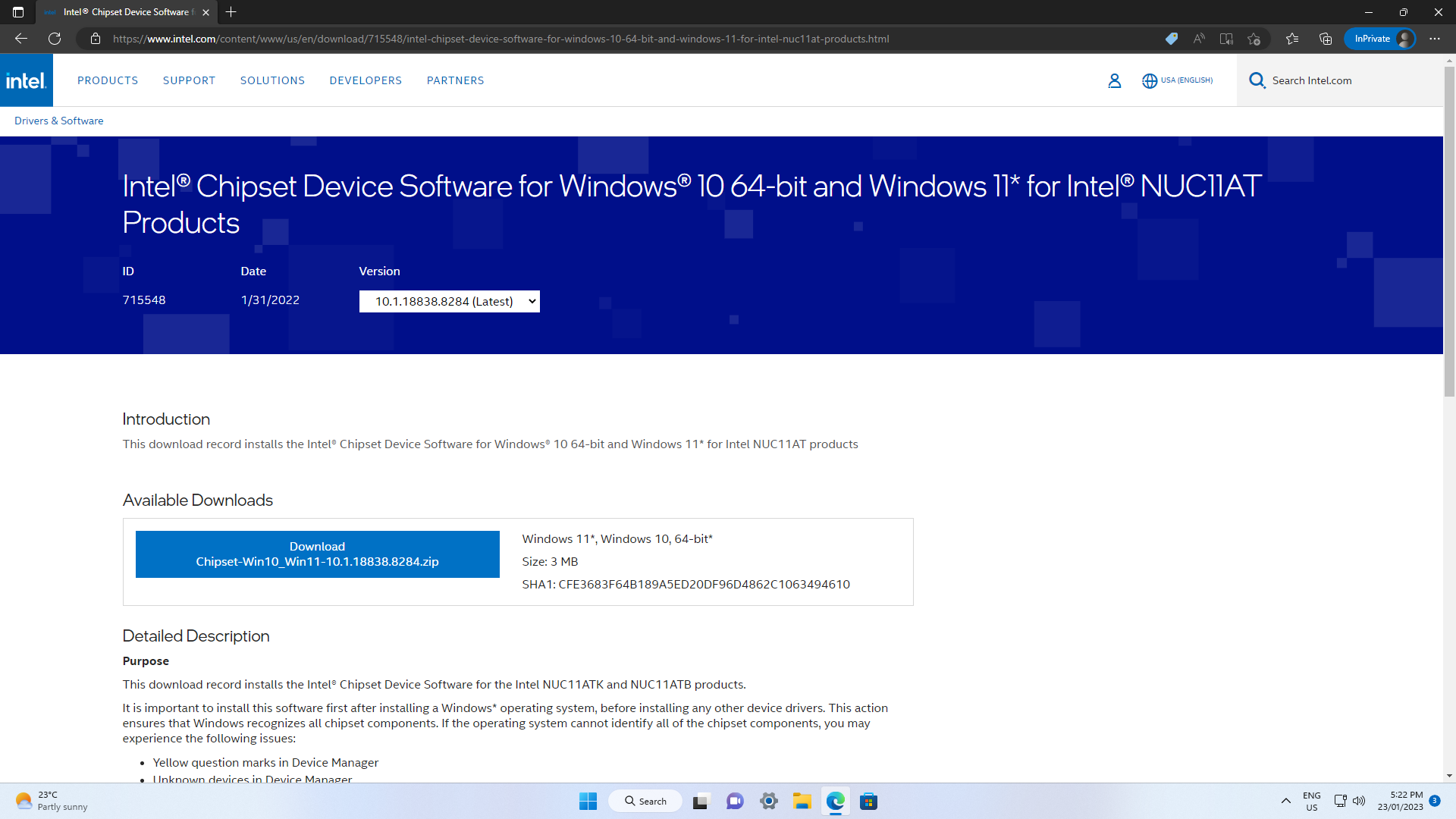Download Chipset-Win10_Win11-10.1.18838.8284.zip
The width and height of the screenshot is (1456, 819).
(317, 554)
